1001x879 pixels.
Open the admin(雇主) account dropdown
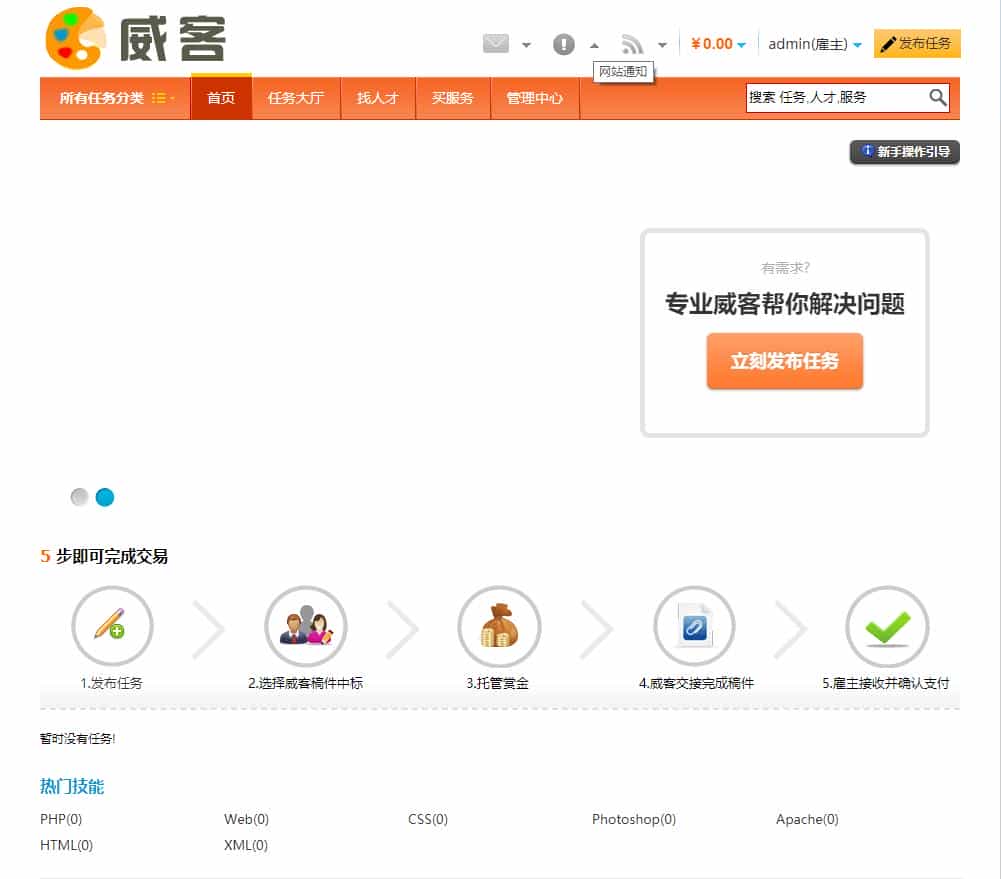(x=815, y=44)
